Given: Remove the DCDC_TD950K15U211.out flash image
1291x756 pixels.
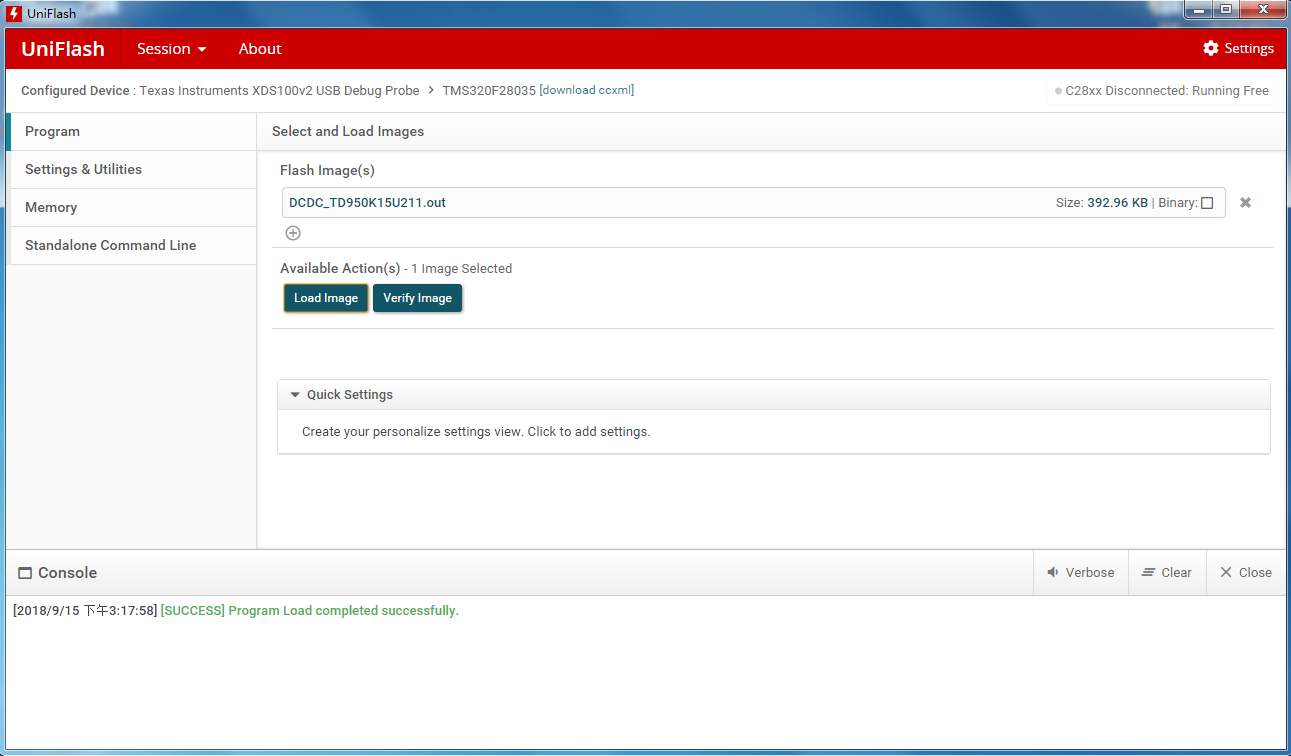Looking at the screenshot, I should 1245,202.
